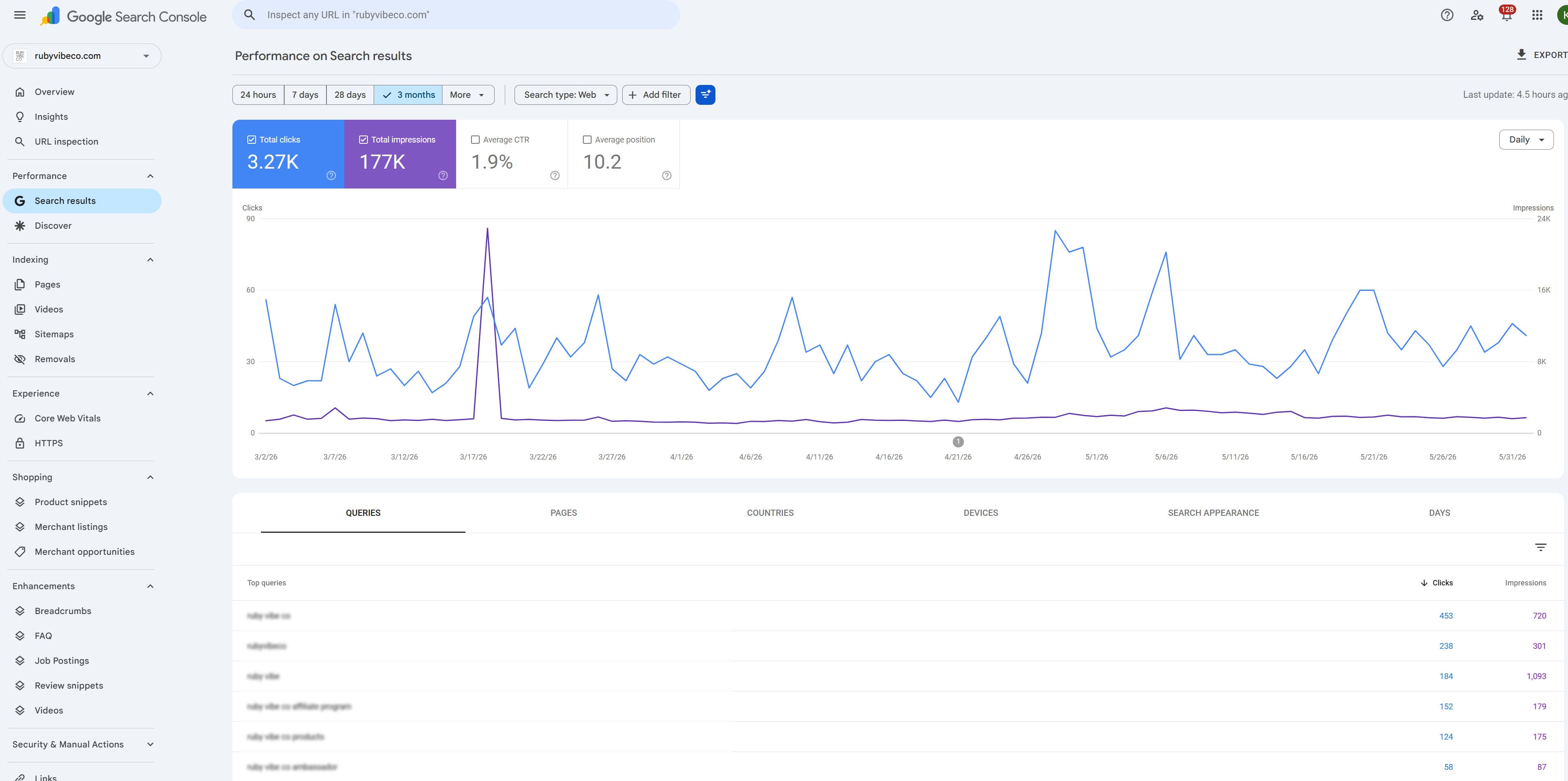Screen dimensions: 1568x781
Task: Enable Average position metric
Action: [x=587, y=139]
